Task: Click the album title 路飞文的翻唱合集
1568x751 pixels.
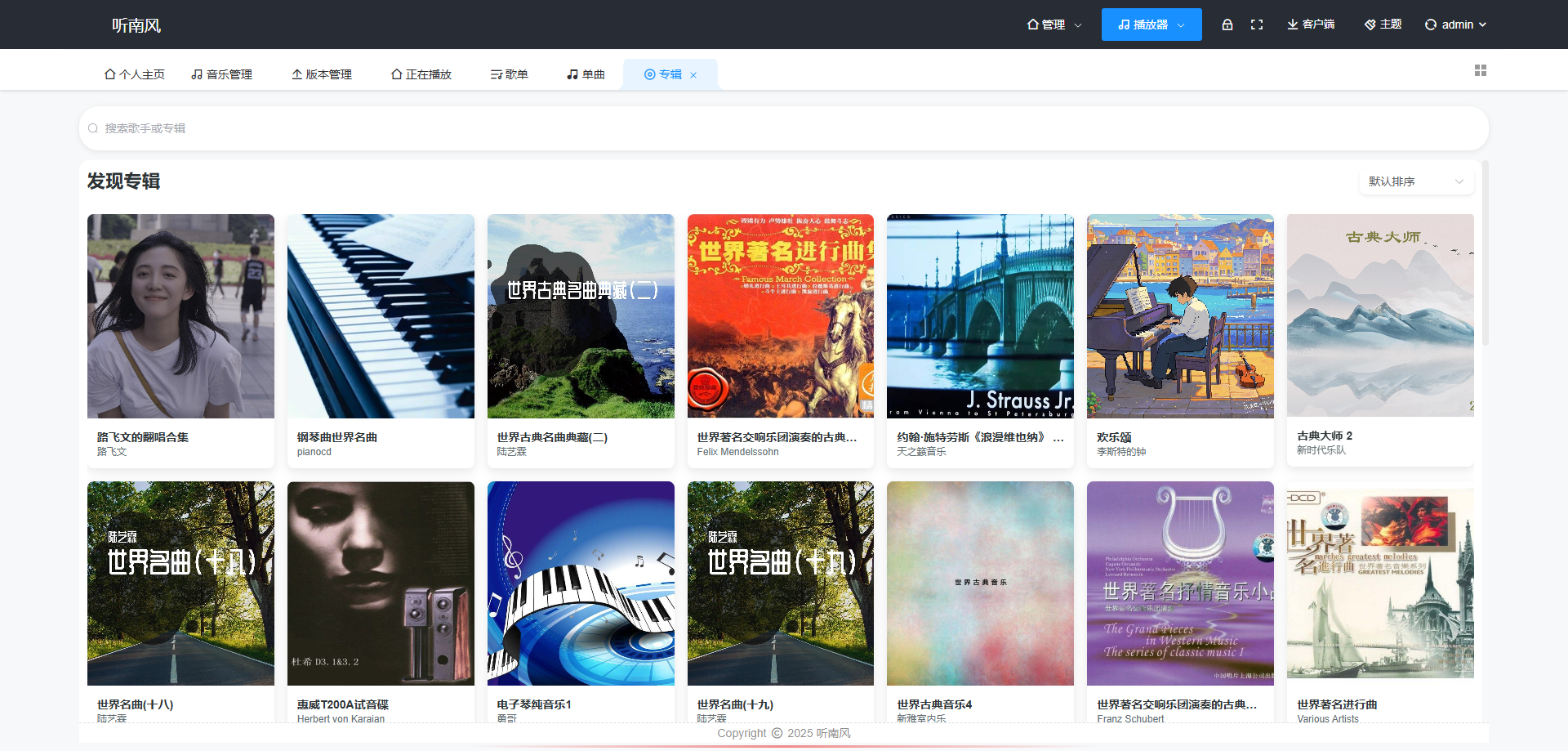Action: pyautogui.click(x=143, y=437)
